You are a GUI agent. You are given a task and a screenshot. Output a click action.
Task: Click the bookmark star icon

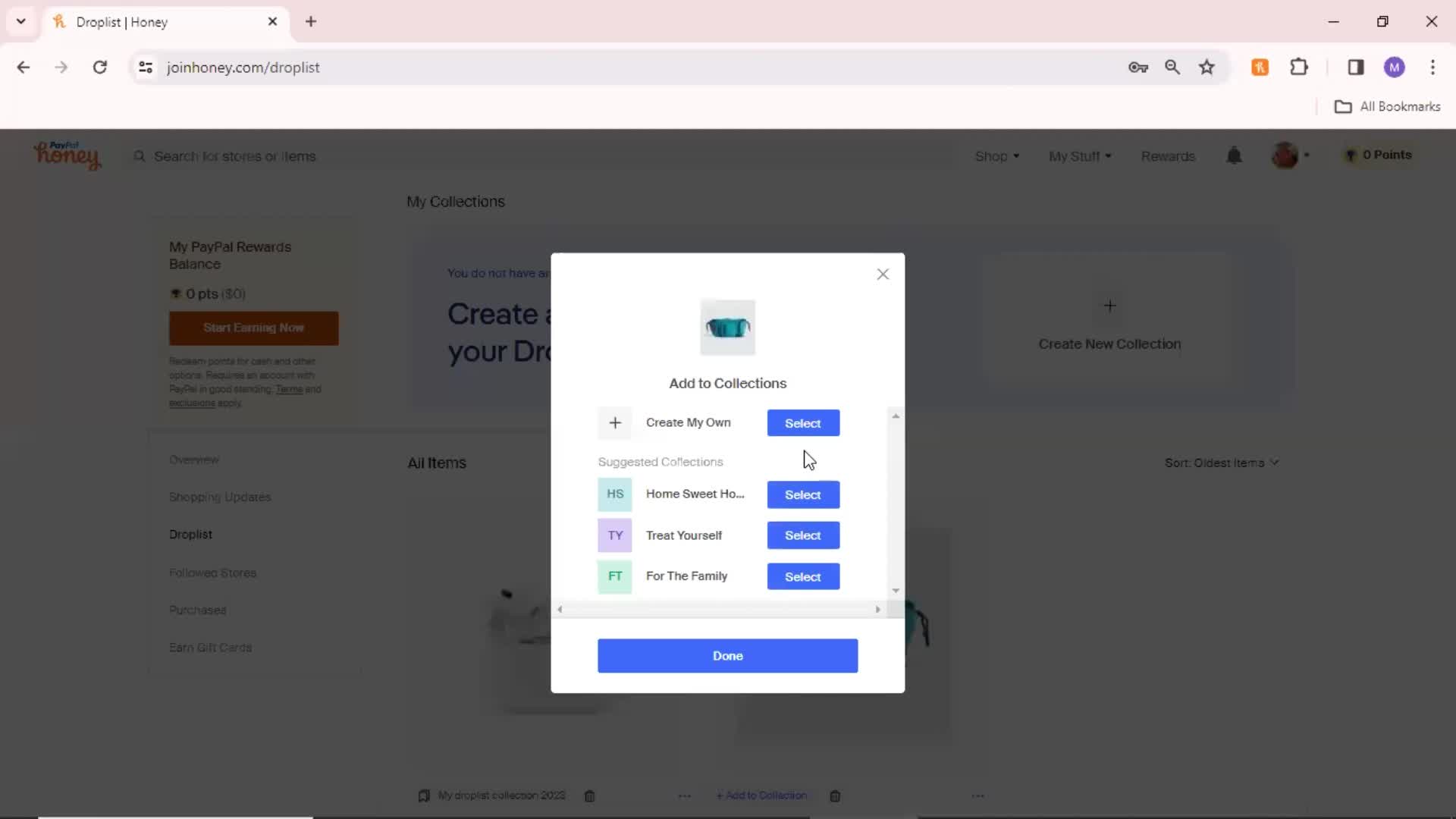pyautogui.click(x=1207, y=67)
